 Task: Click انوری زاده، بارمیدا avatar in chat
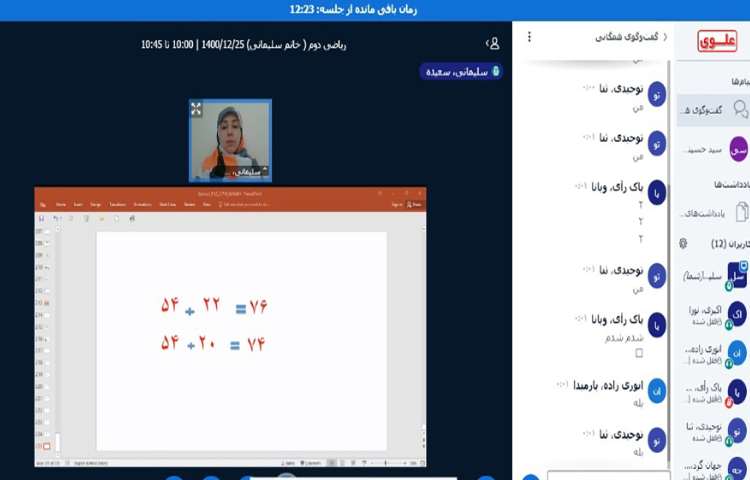pyautogui.click(x=657, y=391)
